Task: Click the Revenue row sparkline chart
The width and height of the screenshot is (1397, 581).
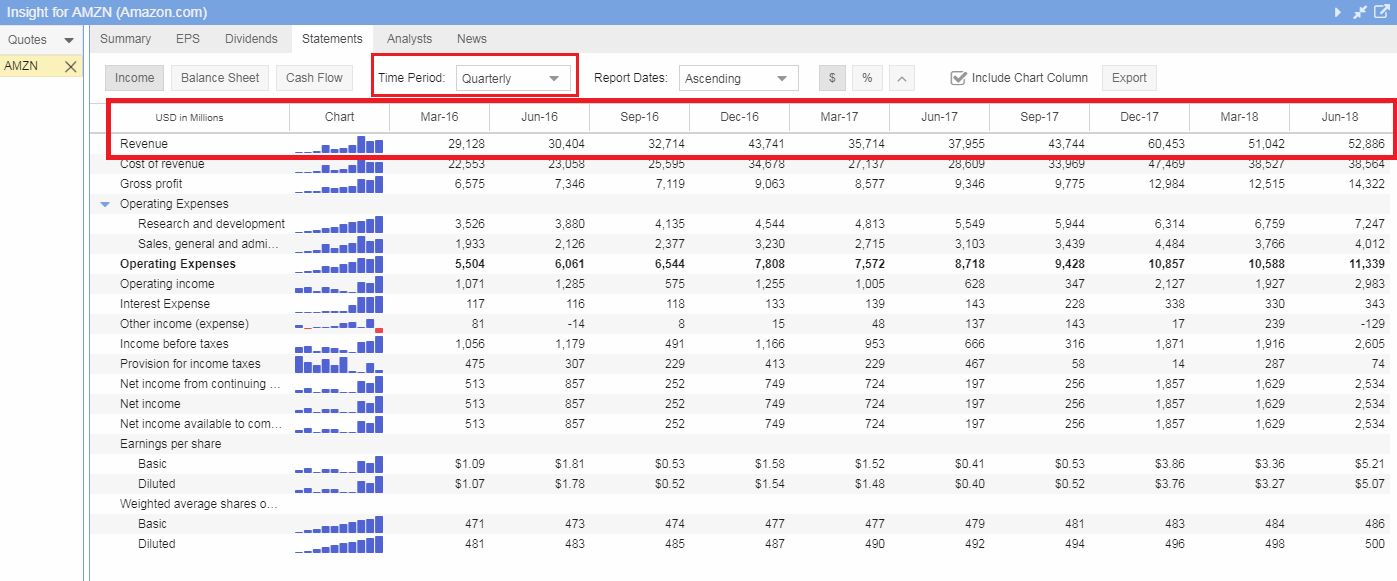Action: point(339,145)
